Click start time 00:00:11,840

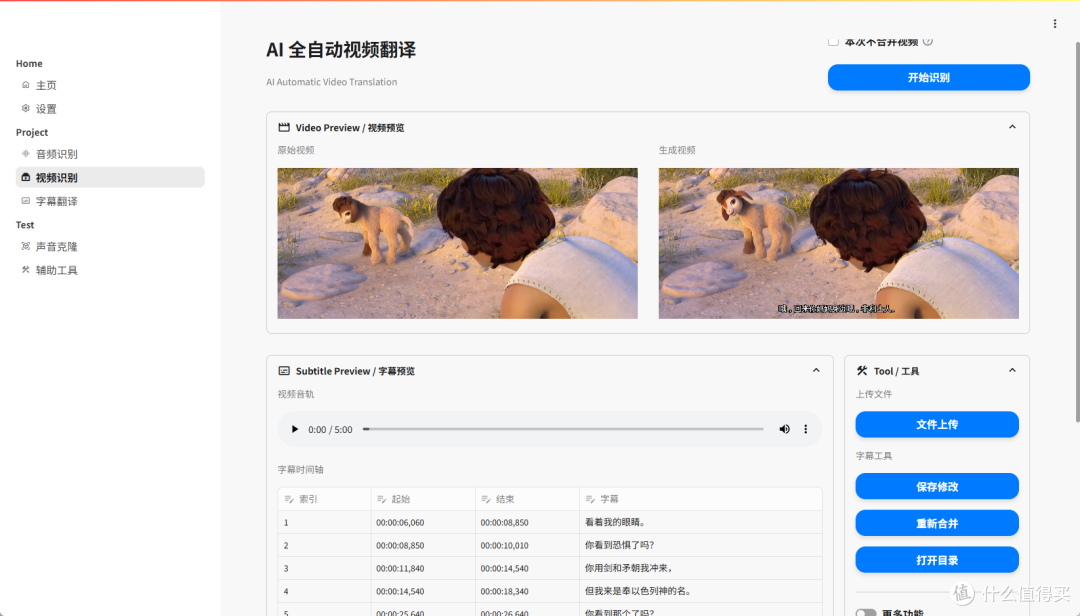[x=423, y=568]
